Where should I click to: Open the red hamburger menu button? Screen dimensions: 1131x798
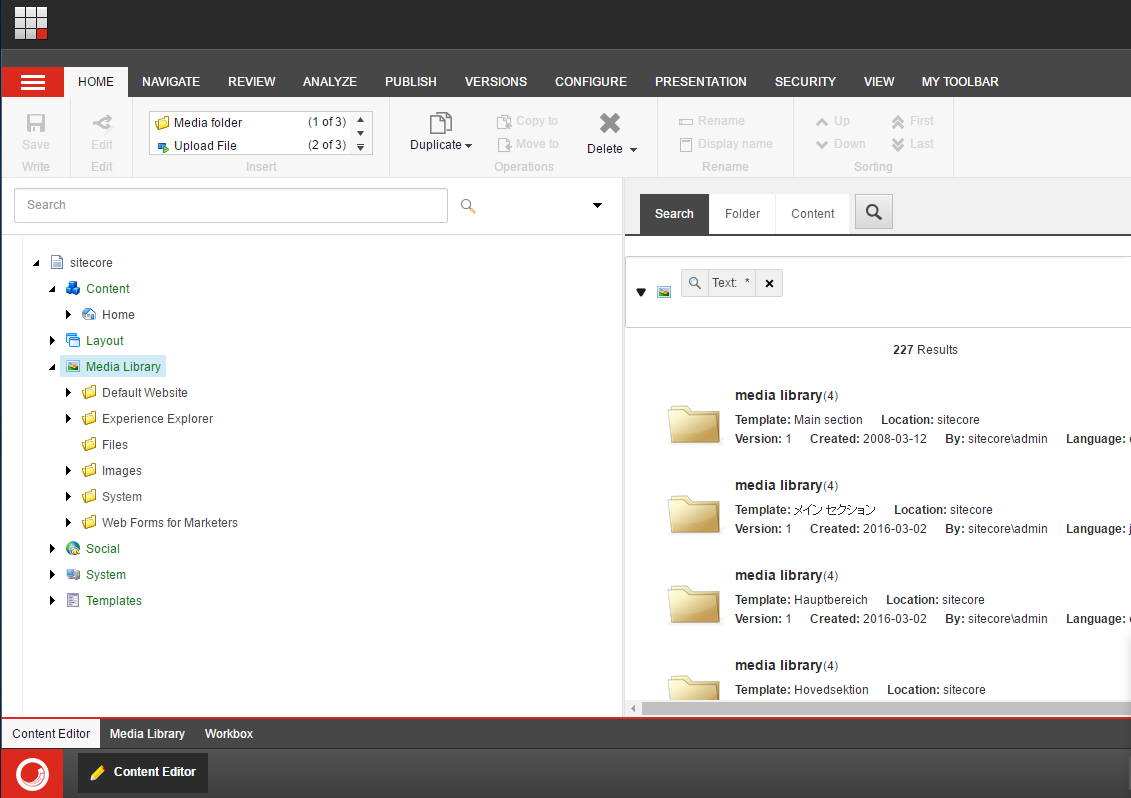pyautogui.click(x=33, y=82)
